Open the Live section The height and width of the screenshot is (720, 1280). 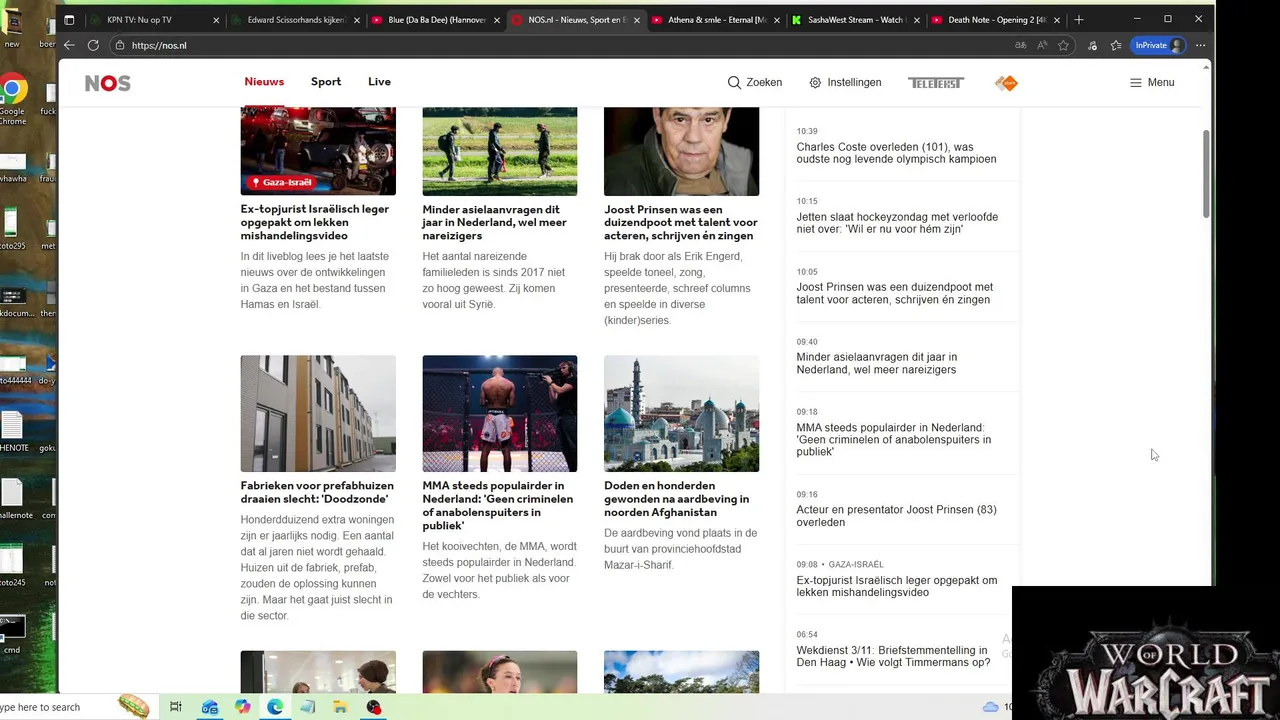pos(379,82)
